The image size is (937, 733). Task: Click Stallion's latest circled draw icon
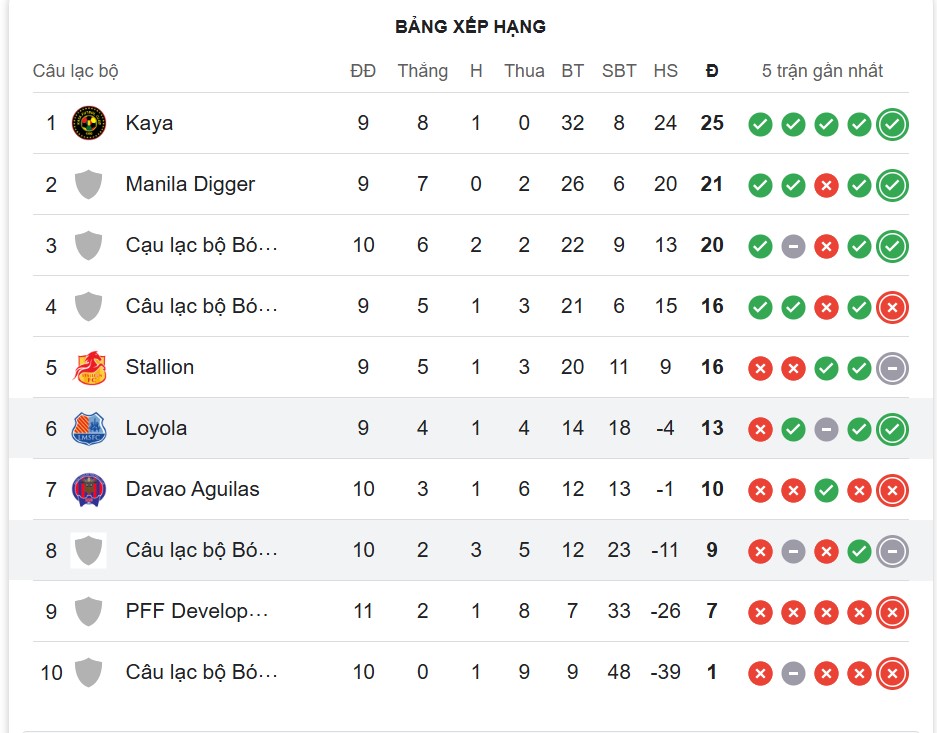click(892, 369)
